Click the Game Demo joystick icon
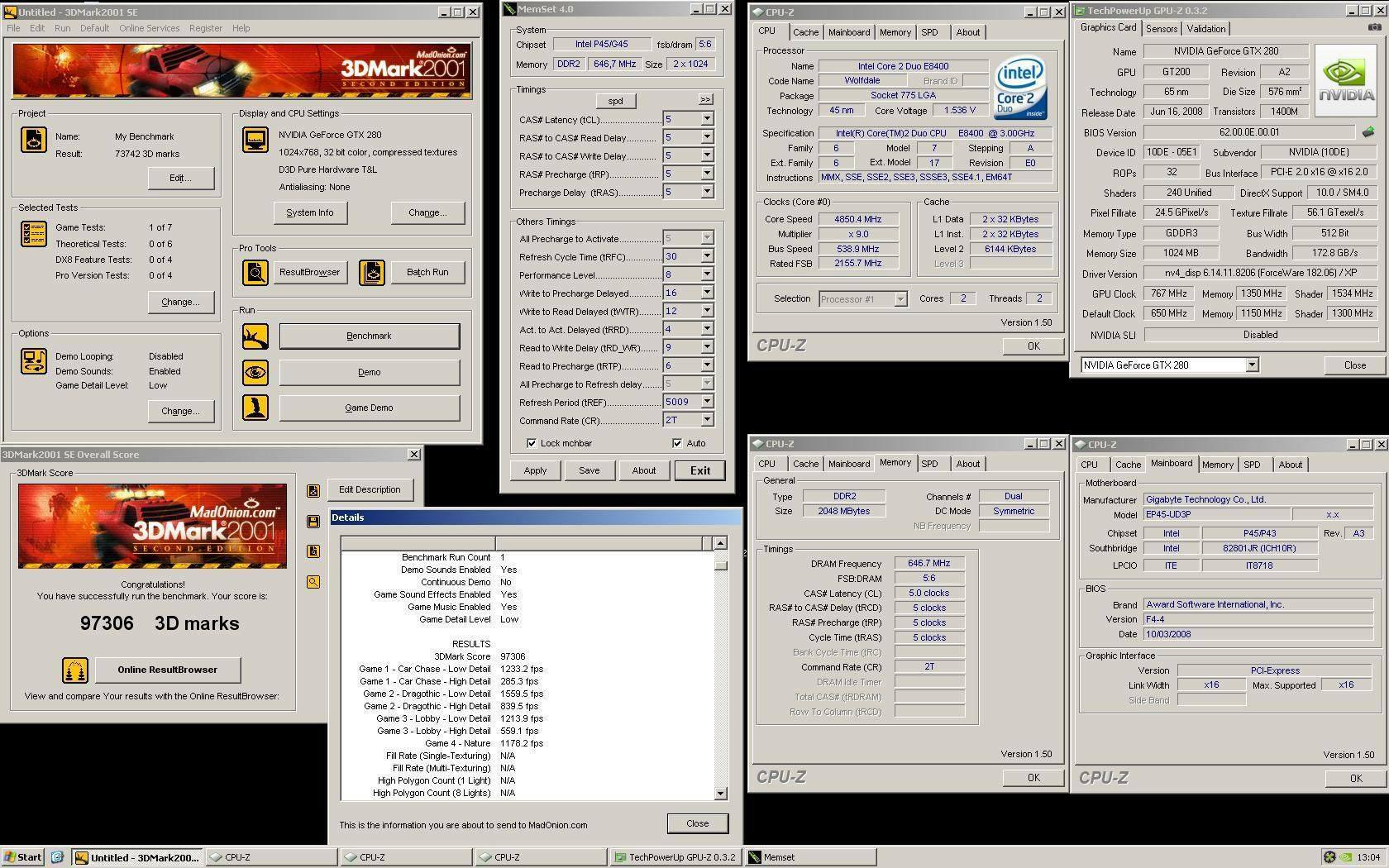 [x=255, y=408]
